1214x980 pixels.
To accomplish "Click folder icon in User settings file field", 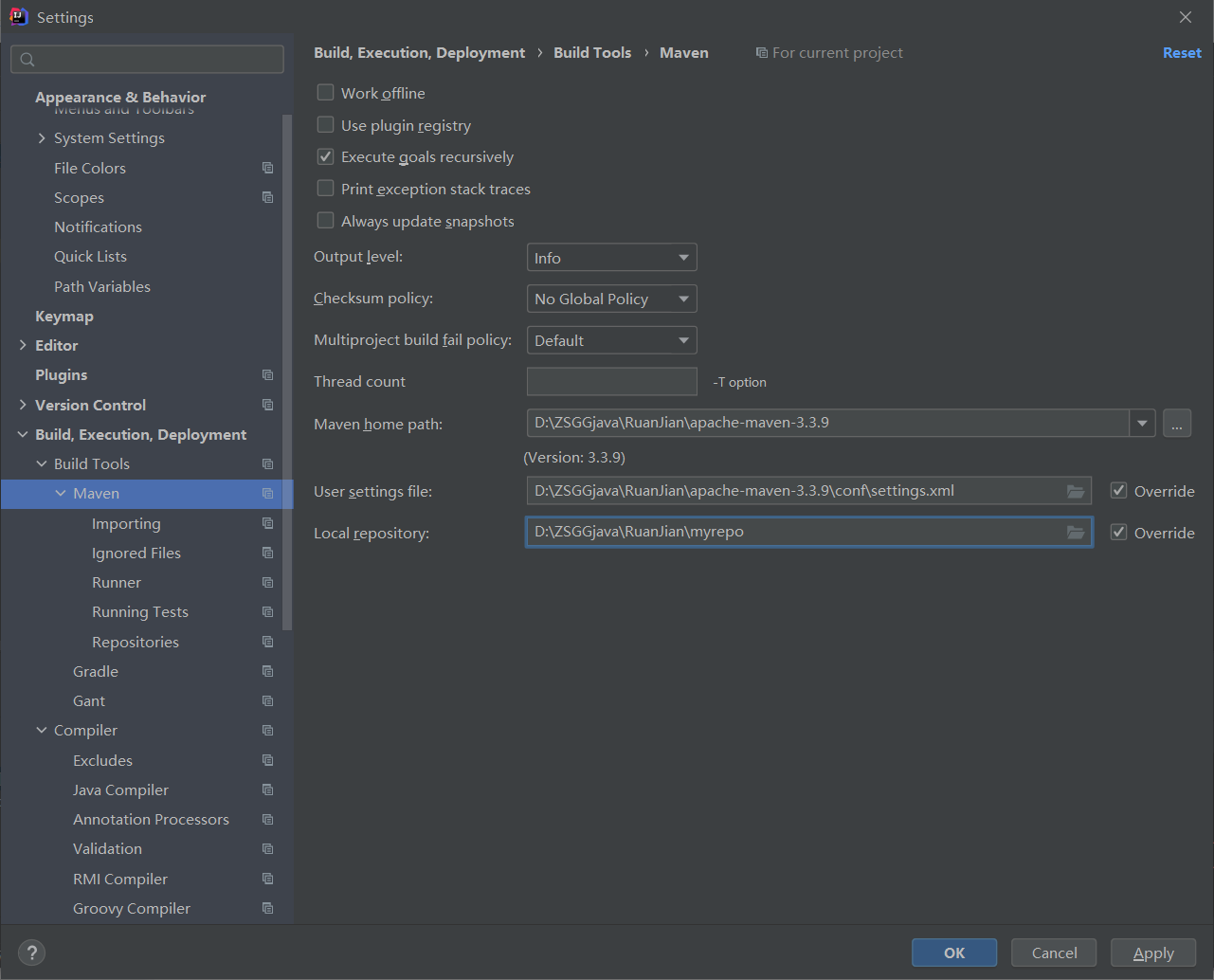I will [x=1075, y=491].
